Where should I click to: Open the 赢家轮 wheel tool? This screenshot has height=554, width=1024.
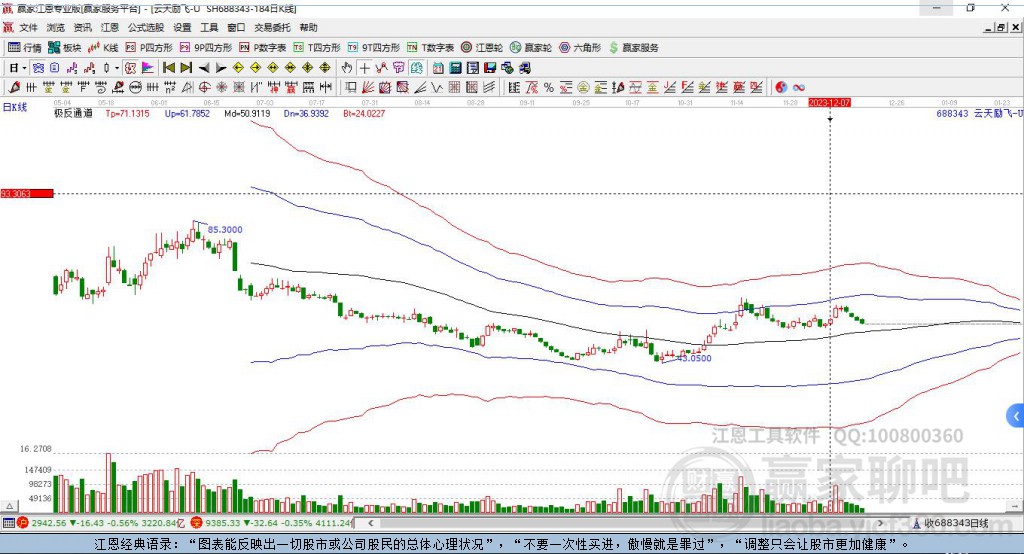tap(530, 48)
